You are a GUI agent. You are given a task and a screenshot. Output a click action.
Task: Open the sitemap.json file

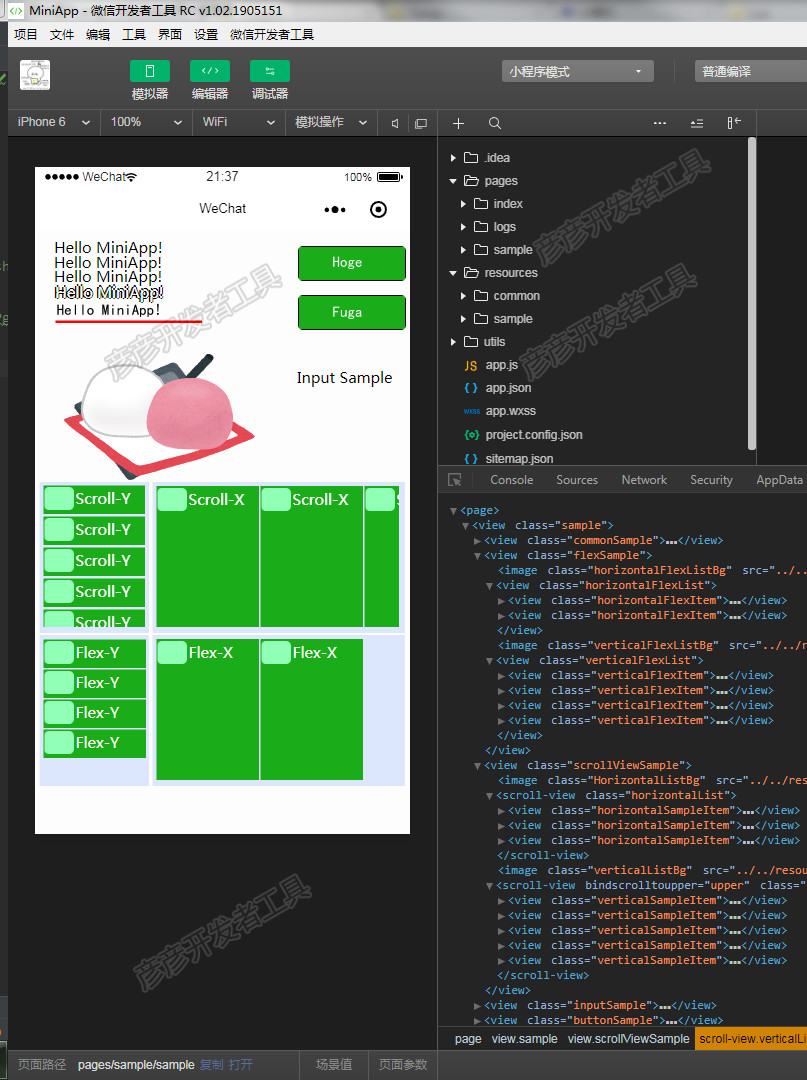click(x=519, y=458)
